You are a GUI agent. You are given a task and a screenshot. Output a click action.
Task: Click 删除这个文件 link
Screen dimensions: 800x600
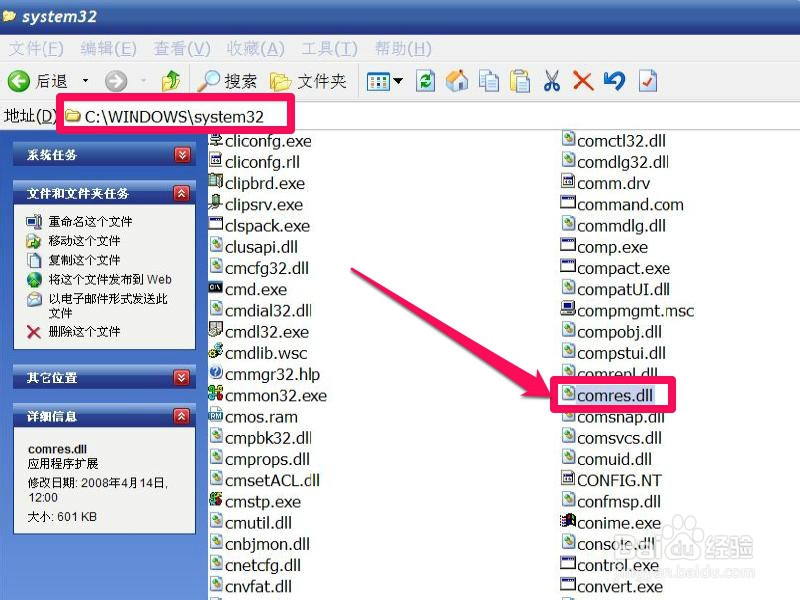pos(84,332)
